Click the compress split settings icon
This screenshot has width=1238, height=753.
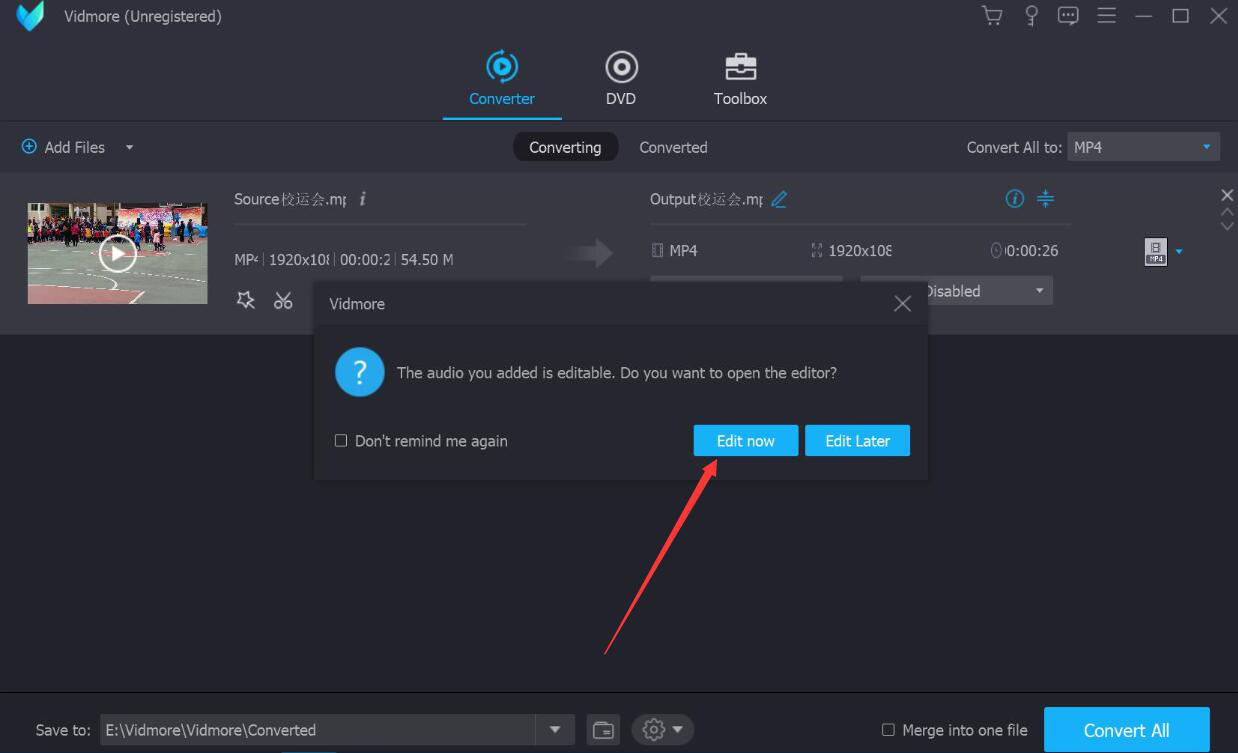pyautogui.click(x=1045, y=198)
